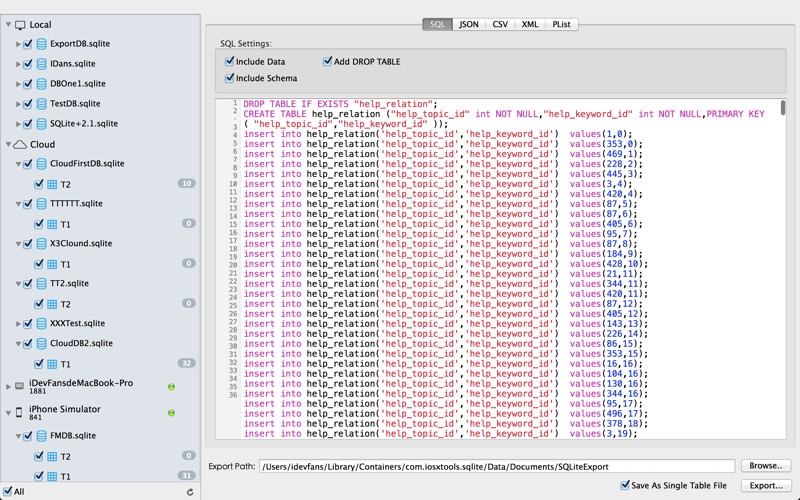Screen dimensions: 800x500
Task: Click table icon of T2 under CloudFirstDB.sqlite
Action: pos(52,184)
